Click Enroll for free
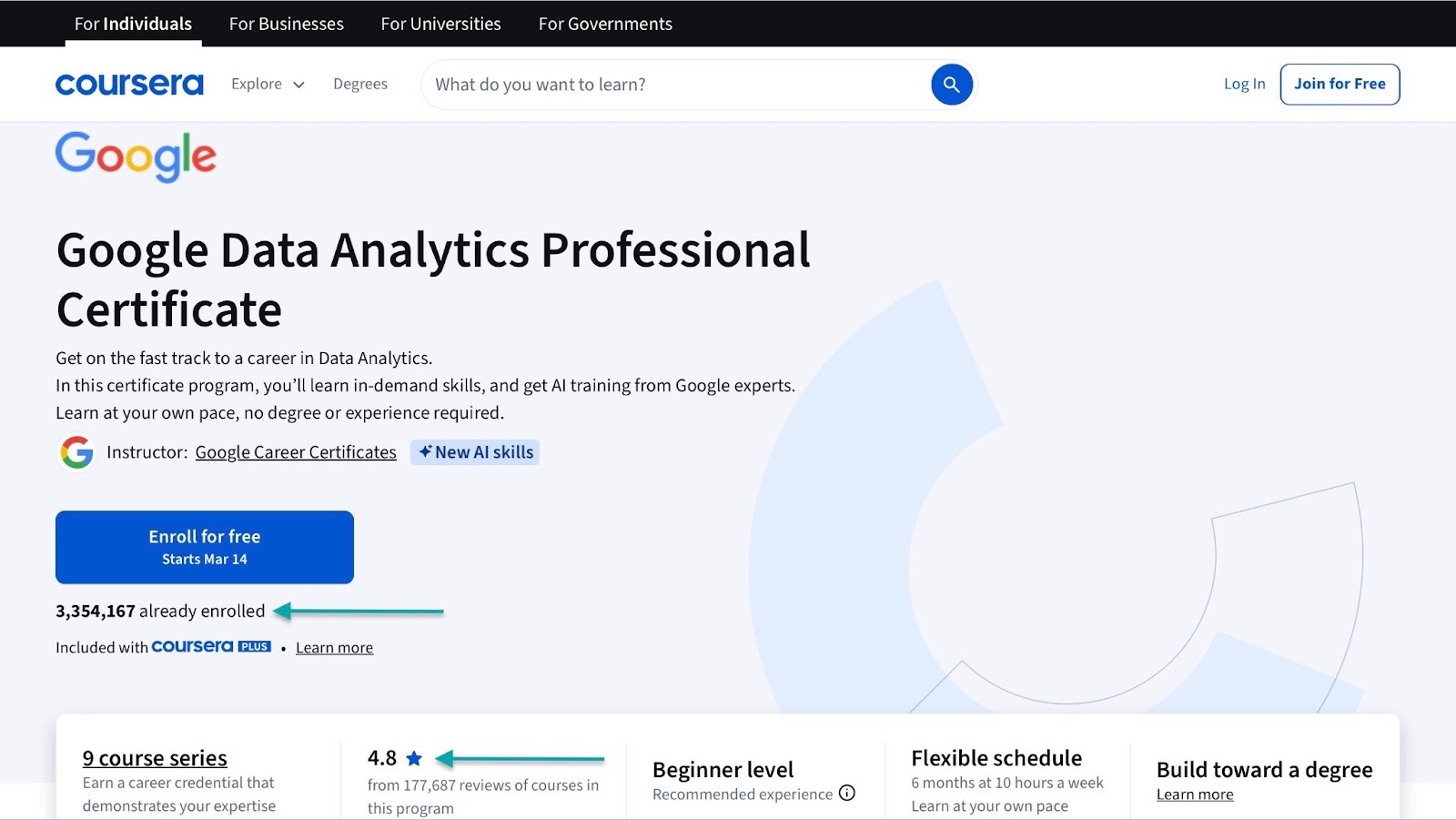This screenshot has width=1456, height=820. tap(205, 546)
